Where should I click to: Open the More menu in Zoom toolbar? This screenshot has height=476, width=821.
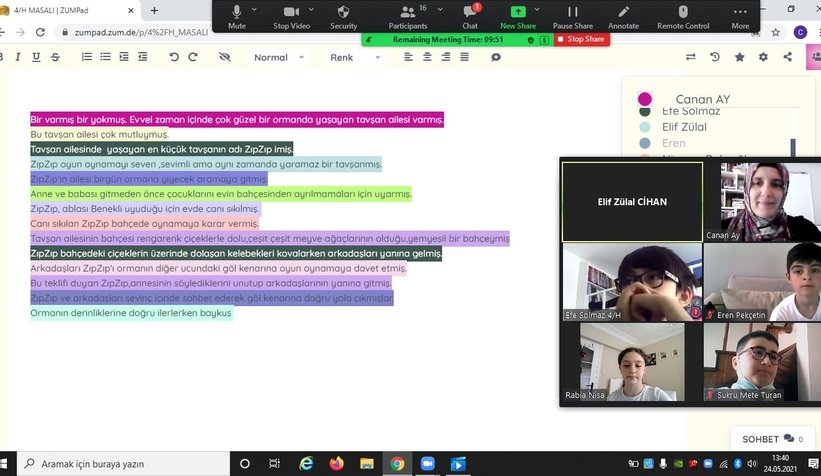click(740, 16)
